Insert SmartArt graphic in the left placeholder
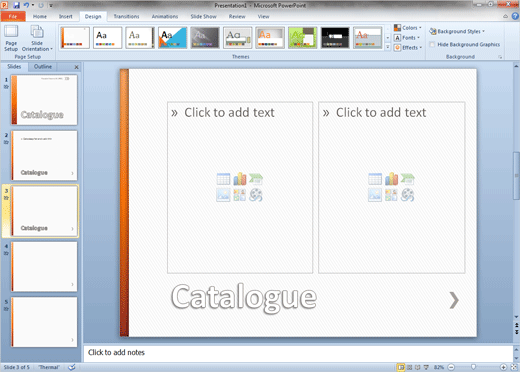 pyautogui.click(x=256, y=179)
